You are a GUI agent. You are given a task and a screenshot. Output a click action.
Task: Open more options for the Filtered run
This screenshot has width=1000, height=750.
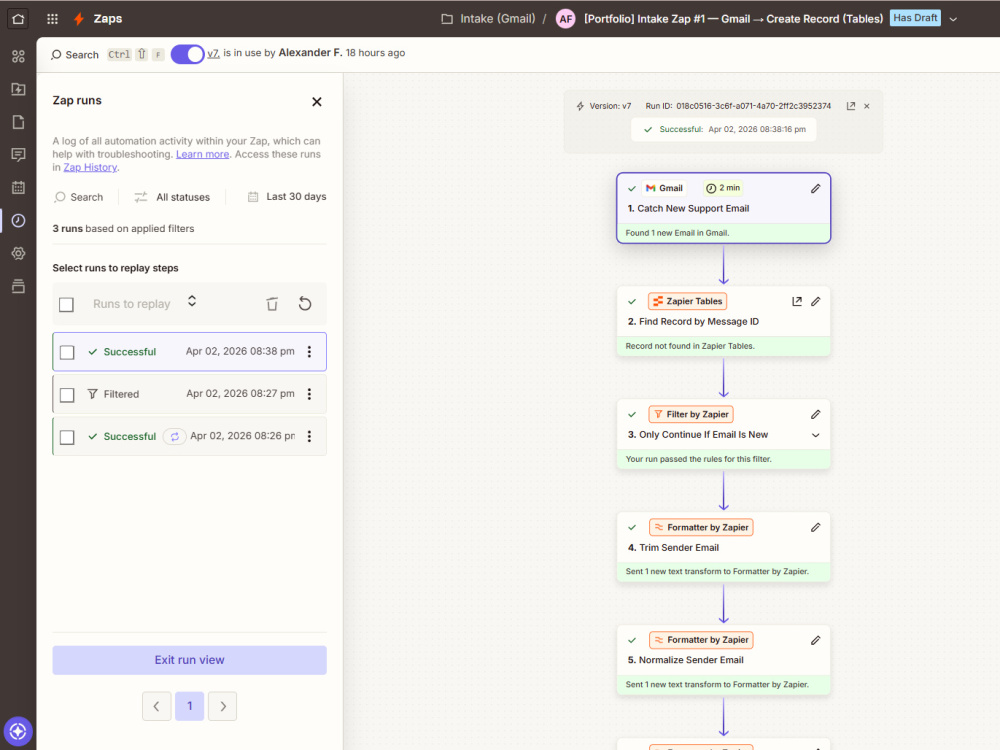[309, 394]
